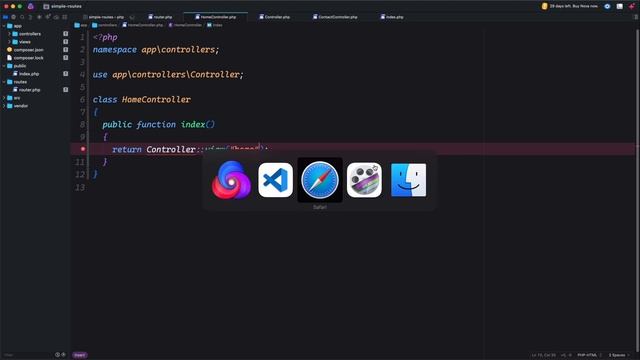Image resolution: width=640 pixels, height=360 pixels.
Task: Click the index breadcrumb symbol
Action: [x=215, y=25]
